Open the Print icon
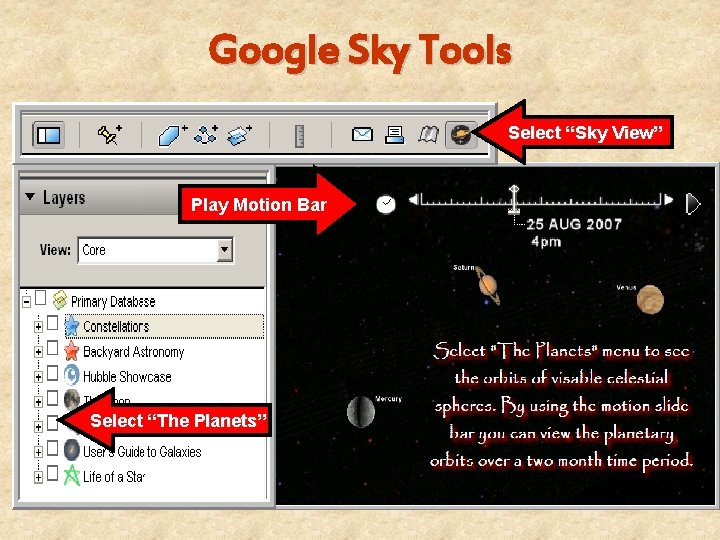Screen dimensions: 720x540 pos(394,135)
